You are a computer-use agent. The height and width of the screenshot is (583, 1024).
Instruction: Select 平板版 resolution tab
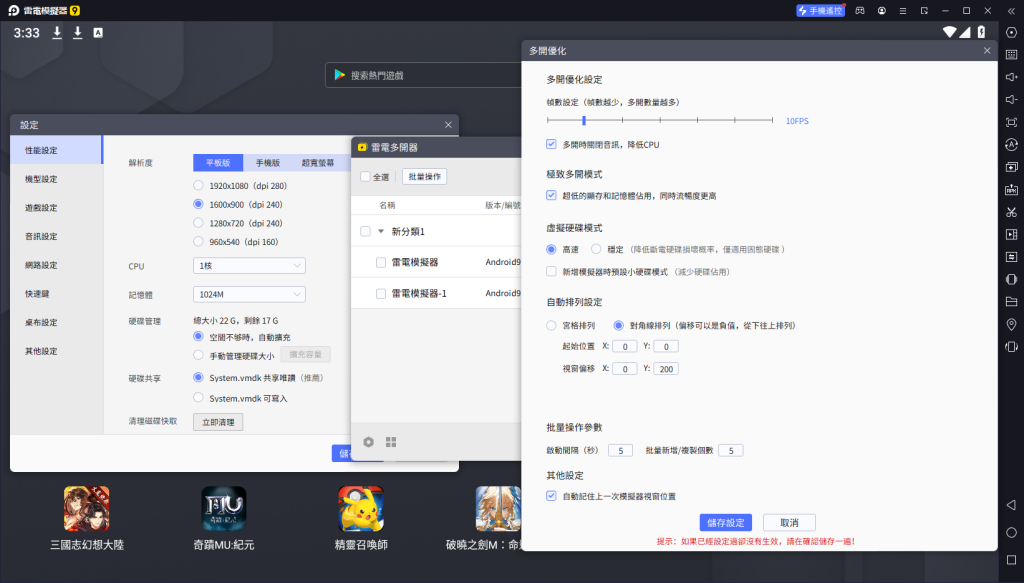(x=218, y=163)
